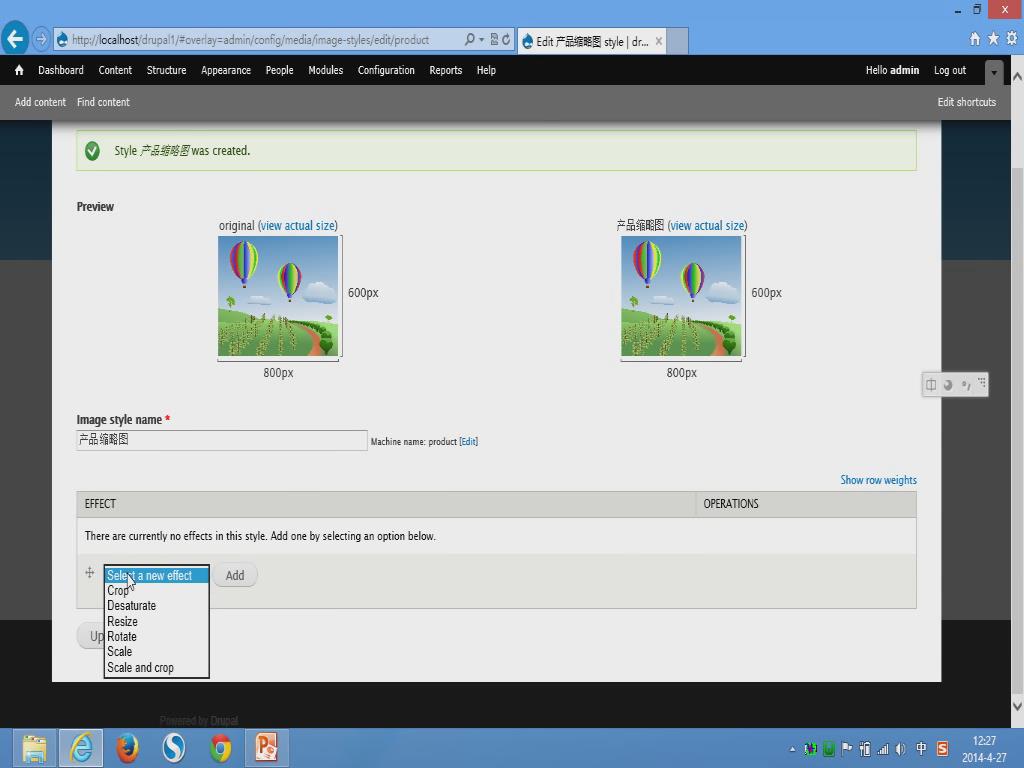Open the browser tools gear icon
Screen dimensions: 1024x768
point(1012,39)
